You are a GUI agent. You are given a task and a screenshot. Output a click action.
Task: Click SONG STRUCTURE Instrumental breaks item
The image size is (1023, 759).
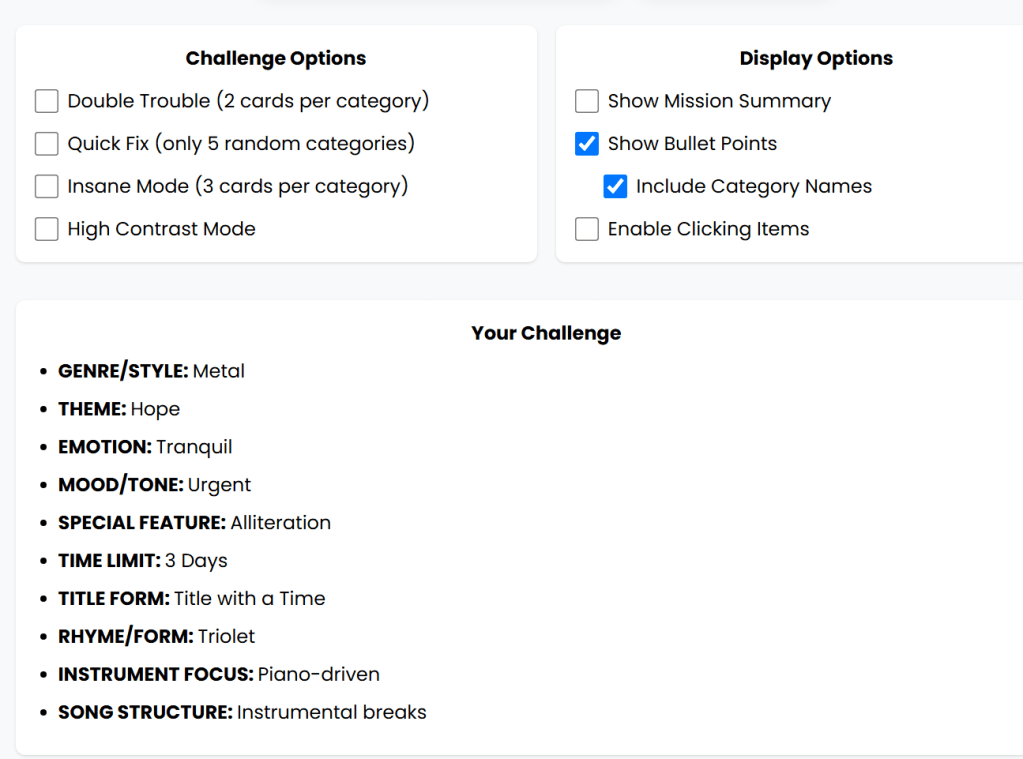click(x=242, y=713)
